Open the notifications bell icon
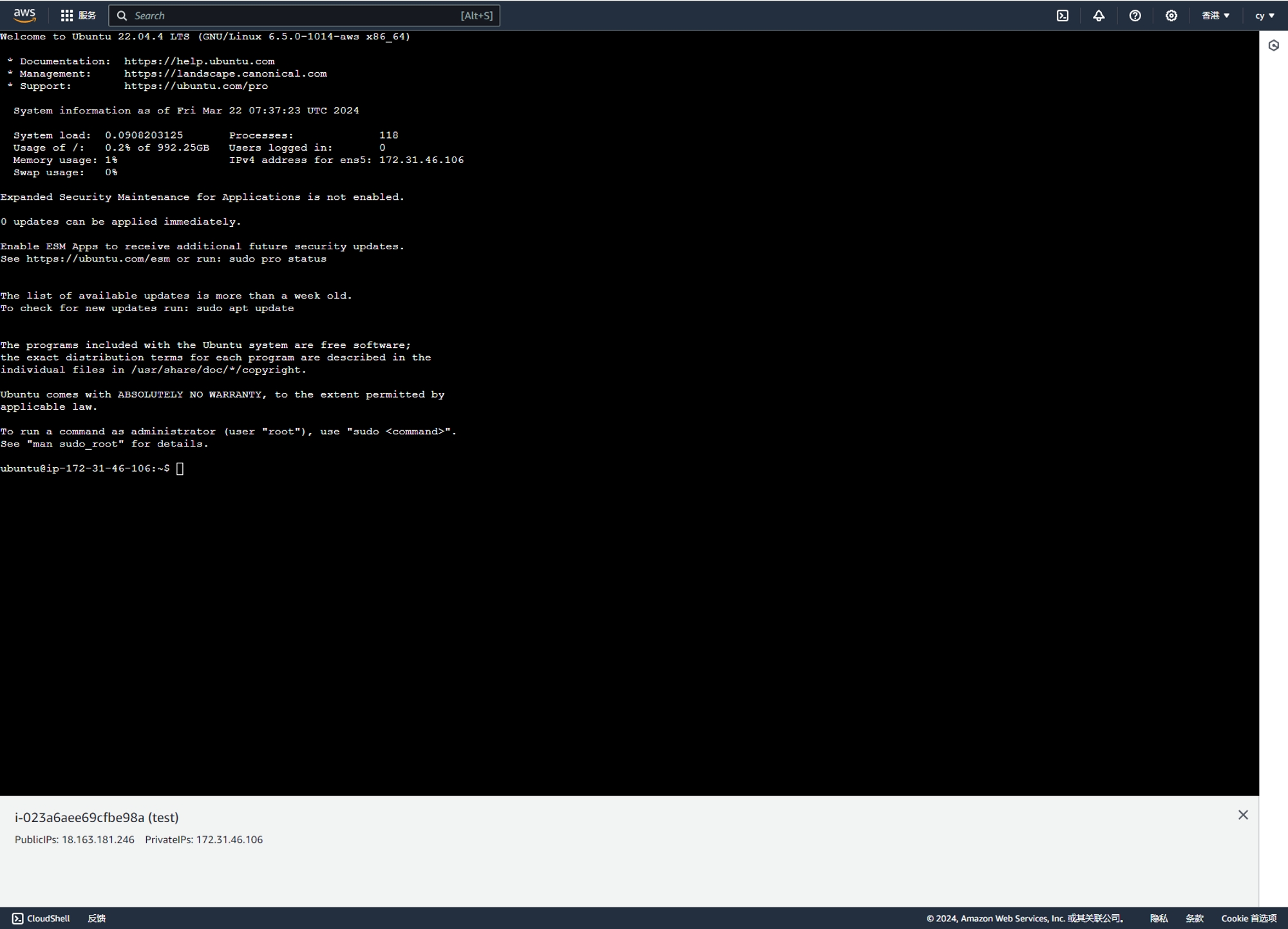The height and width of the screenshot is (929, 1288). [x=1099, y=15]
